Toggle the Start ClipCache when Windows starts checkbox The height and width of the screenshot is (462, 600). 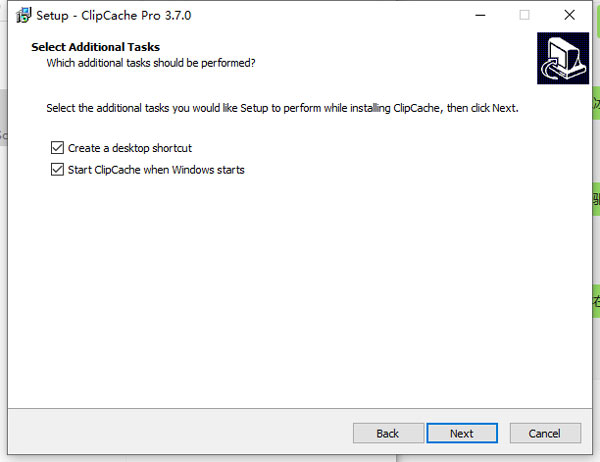56,170
